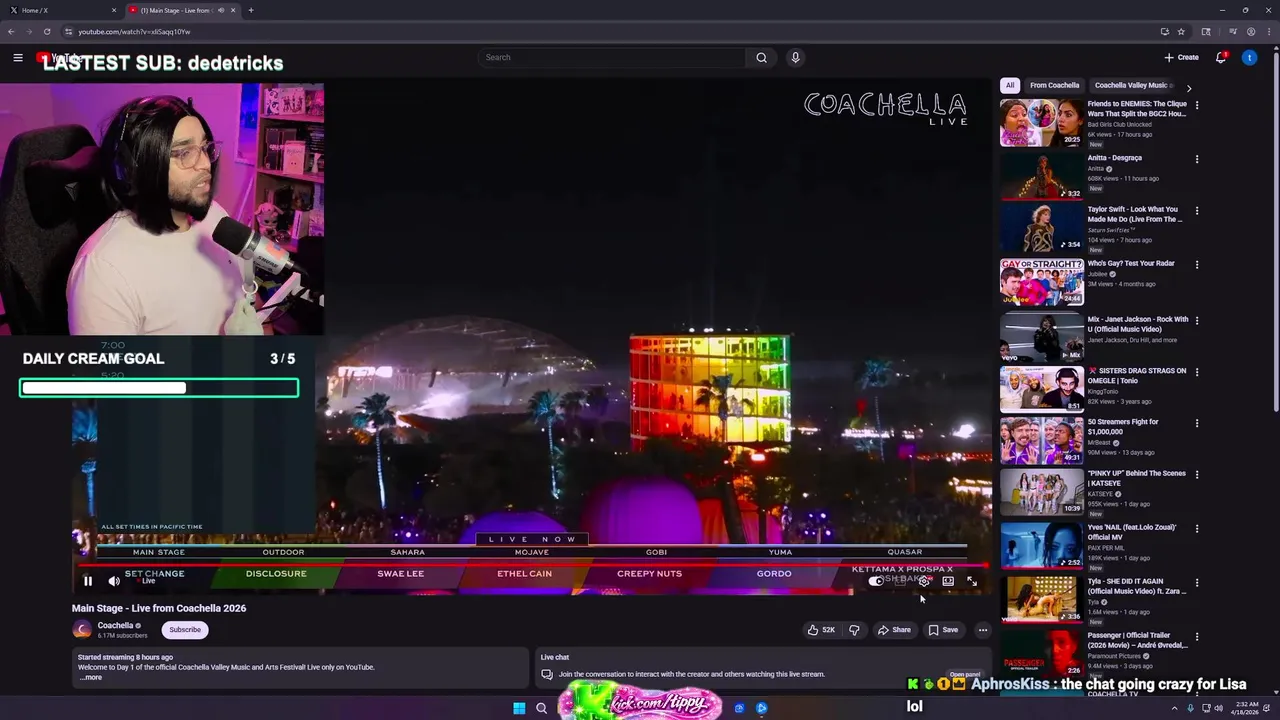Image resolution: width=1280 pixels, height=720 pixels.
Task: Show hidden system tray icons
Action: click(1175, 708)
